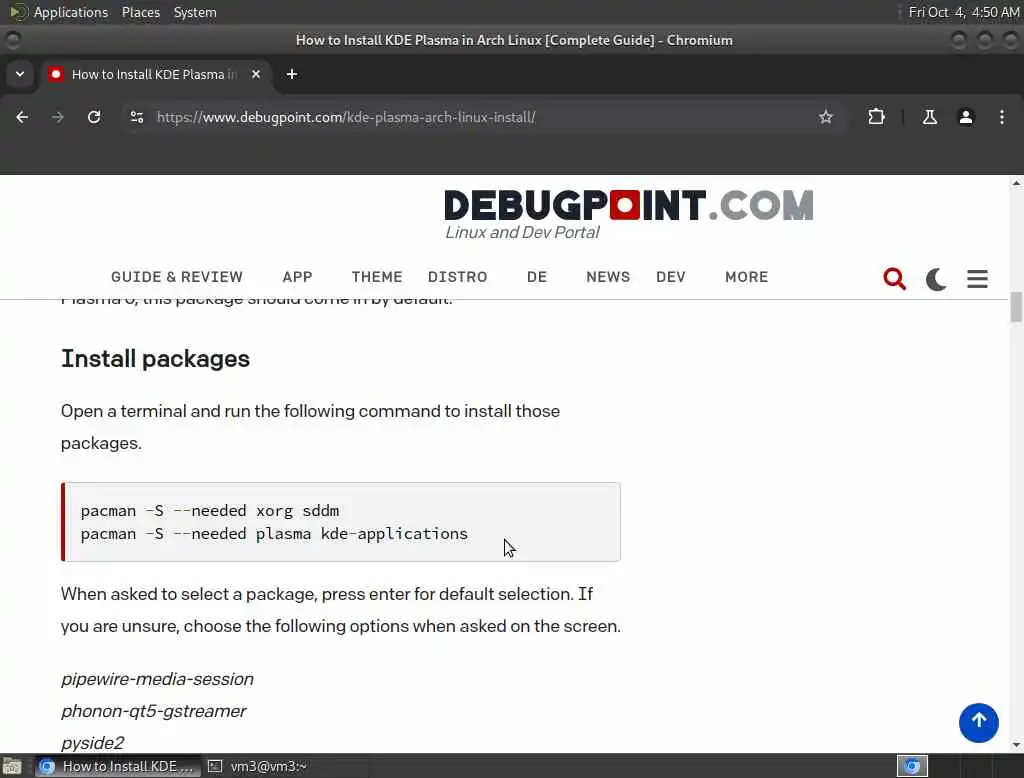The image size is (1024, 778).
Task: Expand the MORE menu
Action: tap(746, 277)
